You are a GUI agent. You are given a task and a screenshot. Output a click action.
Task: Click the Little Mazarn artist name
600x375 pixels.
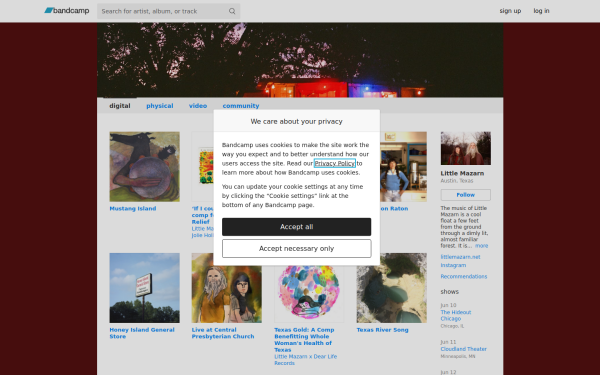[x=462, y=173]
